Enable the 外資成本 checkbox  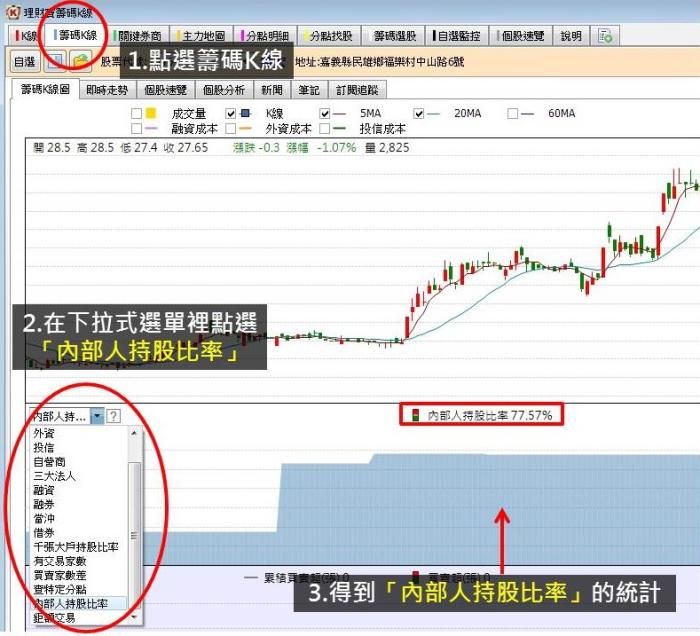click(230, 129)
